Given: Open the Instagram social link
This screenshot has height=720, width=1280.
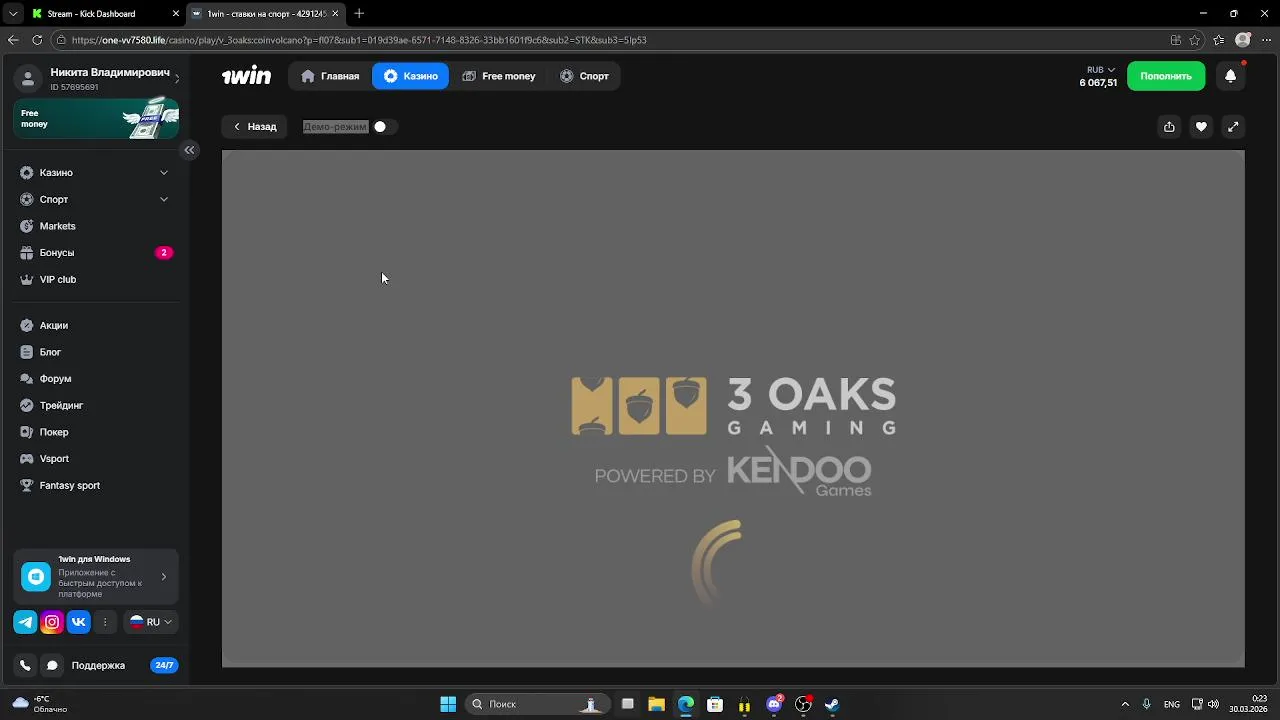Looking at the screenshot, I should coord(52,622).
